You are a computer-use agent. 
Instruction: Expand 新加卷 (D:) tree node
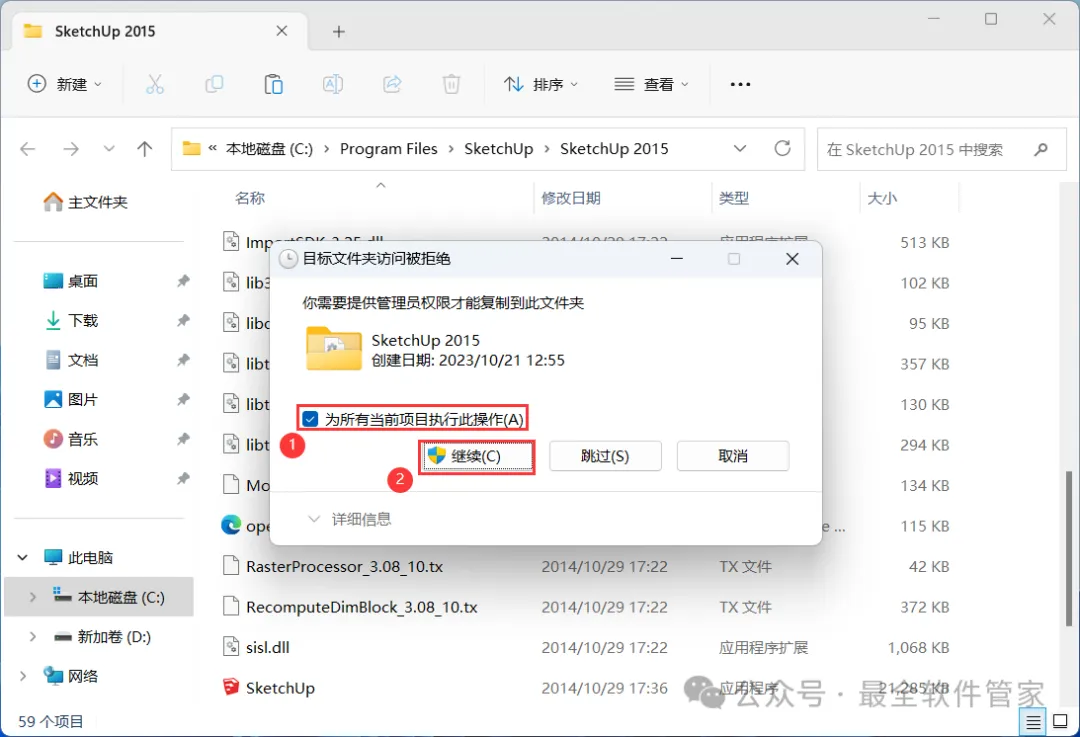(32, 636)
